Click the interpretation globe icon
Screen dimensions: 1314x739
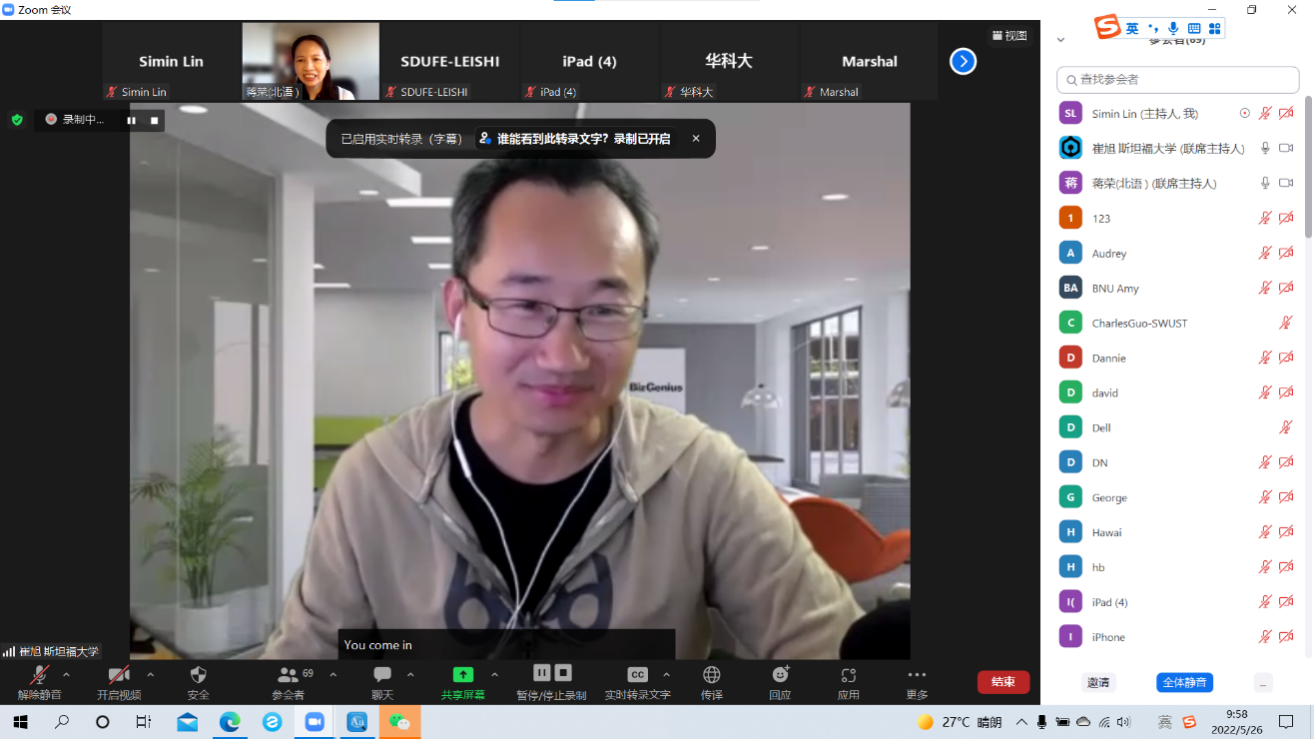click(712, 675)
